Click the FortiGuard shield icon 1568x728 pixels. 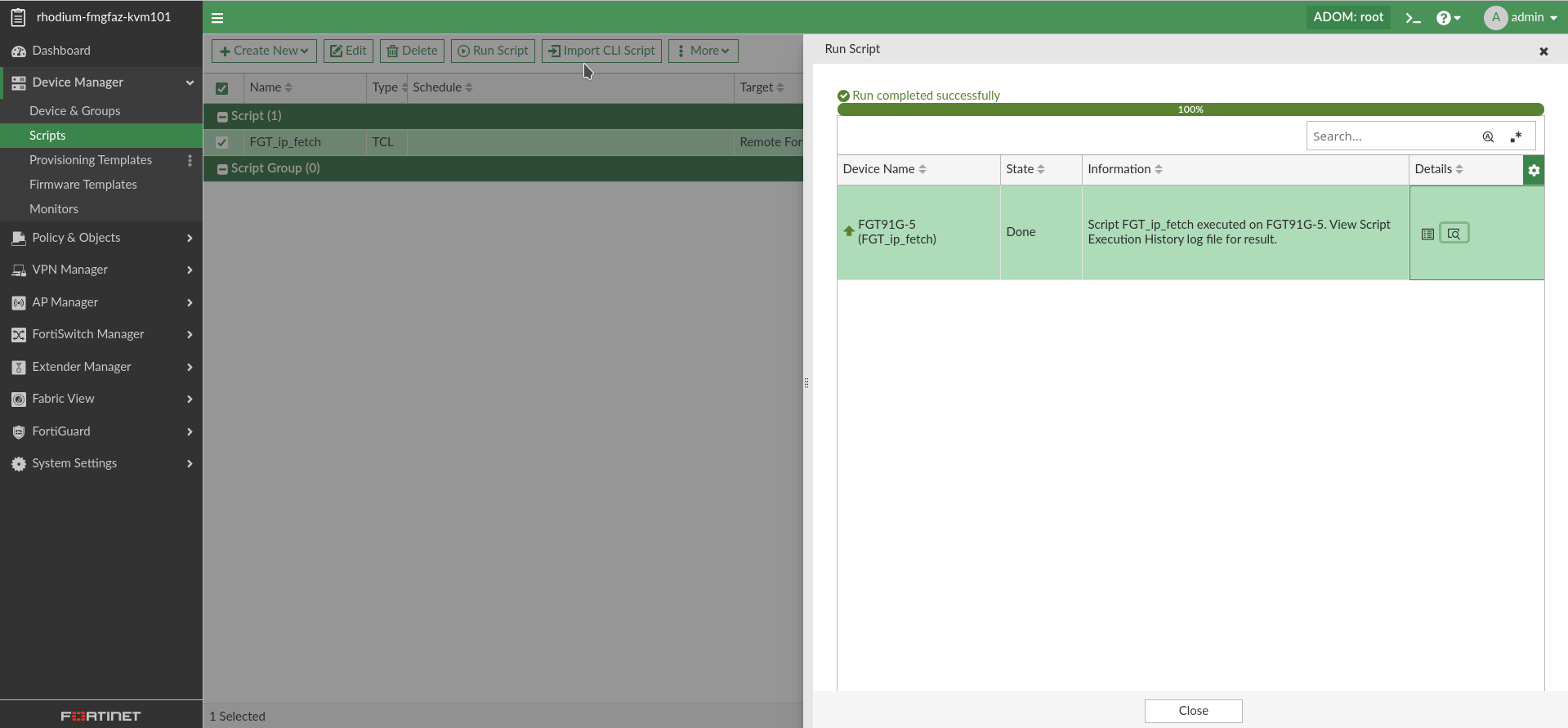19,432
